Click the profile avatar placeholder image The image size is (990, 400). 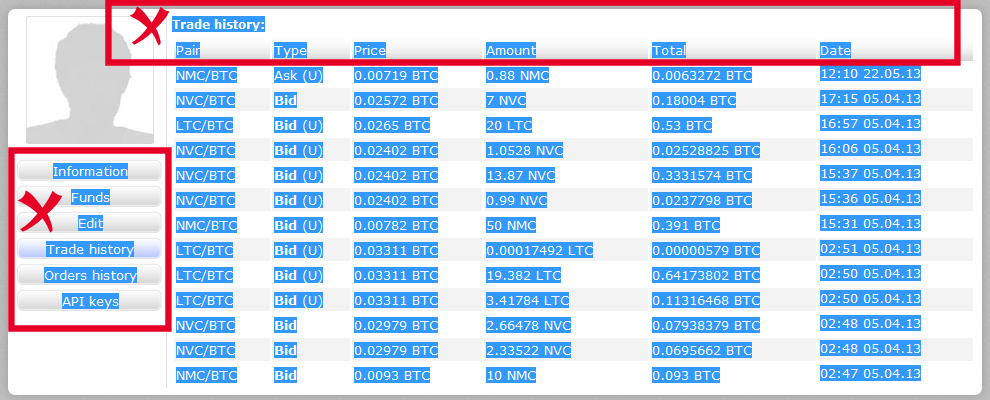[87, 82]
